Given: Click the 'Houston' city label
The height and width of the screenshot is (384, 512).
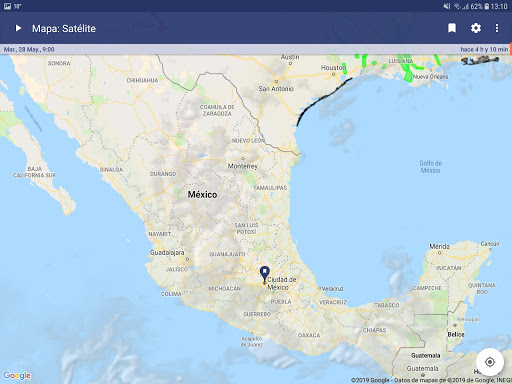Looking at the screenshot, I should click(333, 68).
